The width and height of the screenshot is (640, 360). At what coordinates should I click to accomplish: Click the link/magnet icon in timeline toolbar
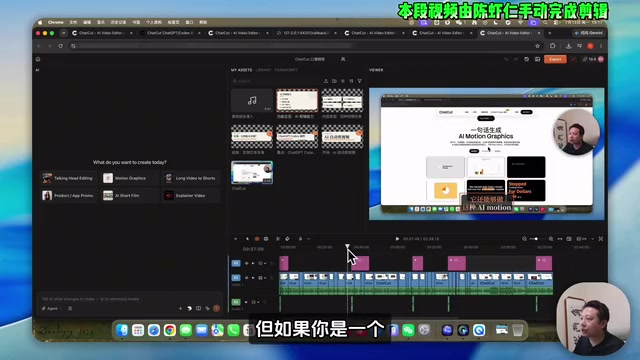[287, 239]
